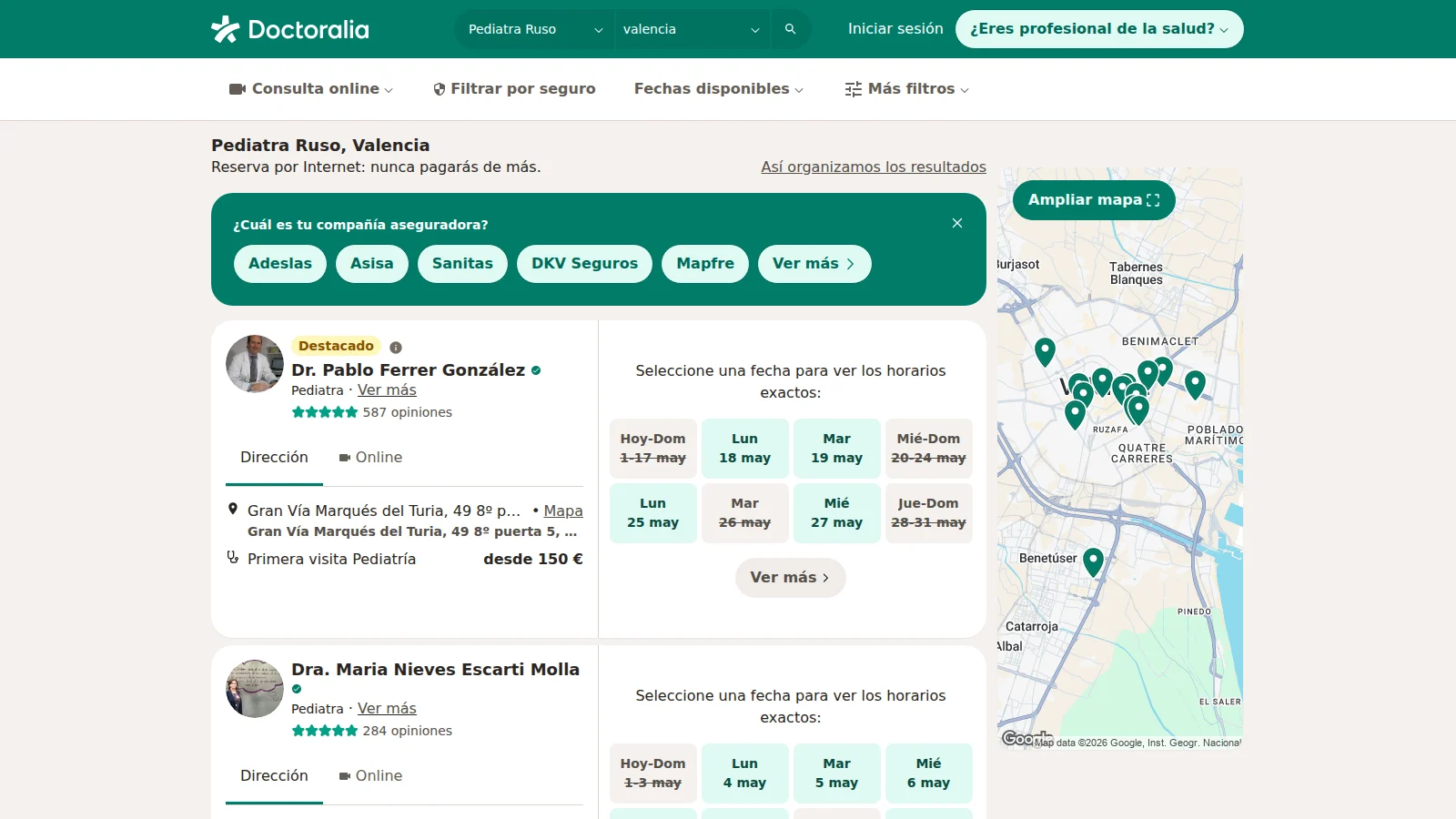Click the 'Pediatra Ruso, Valencia' heading

[x=320, y=146]
